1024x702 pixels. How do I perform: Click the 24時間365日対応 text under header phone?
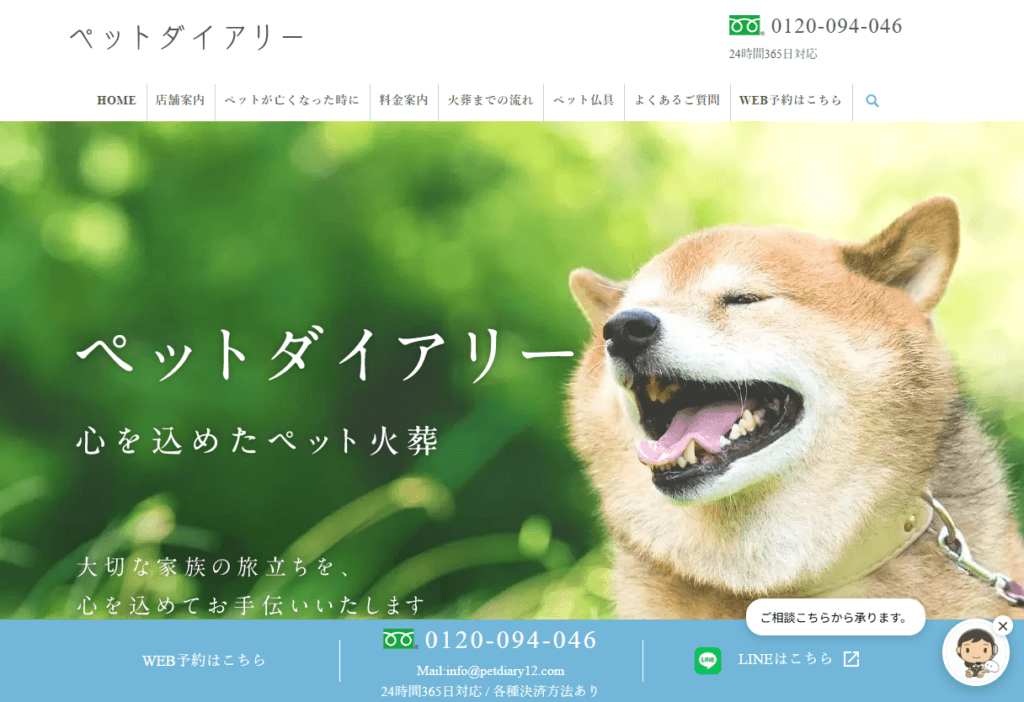[x=773, y=54]
